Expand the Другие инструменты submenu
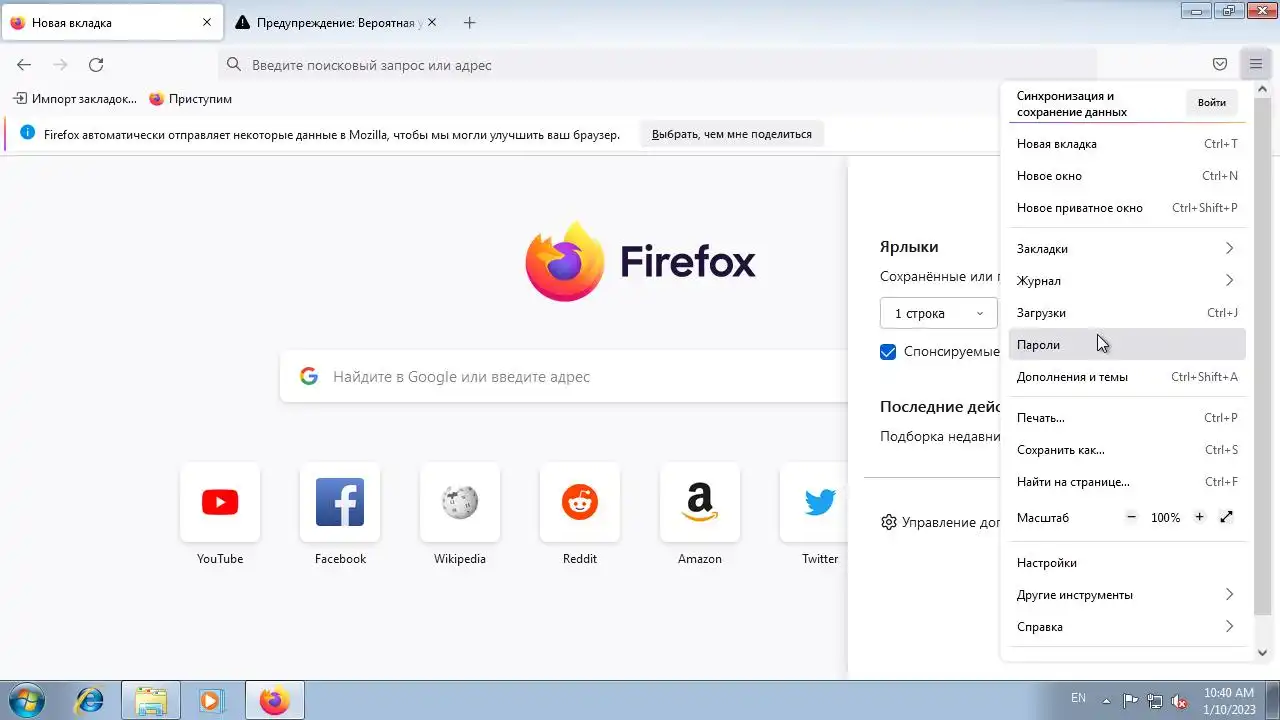The height and width of the screenshot is (720, 1280). coord(1127,594)
